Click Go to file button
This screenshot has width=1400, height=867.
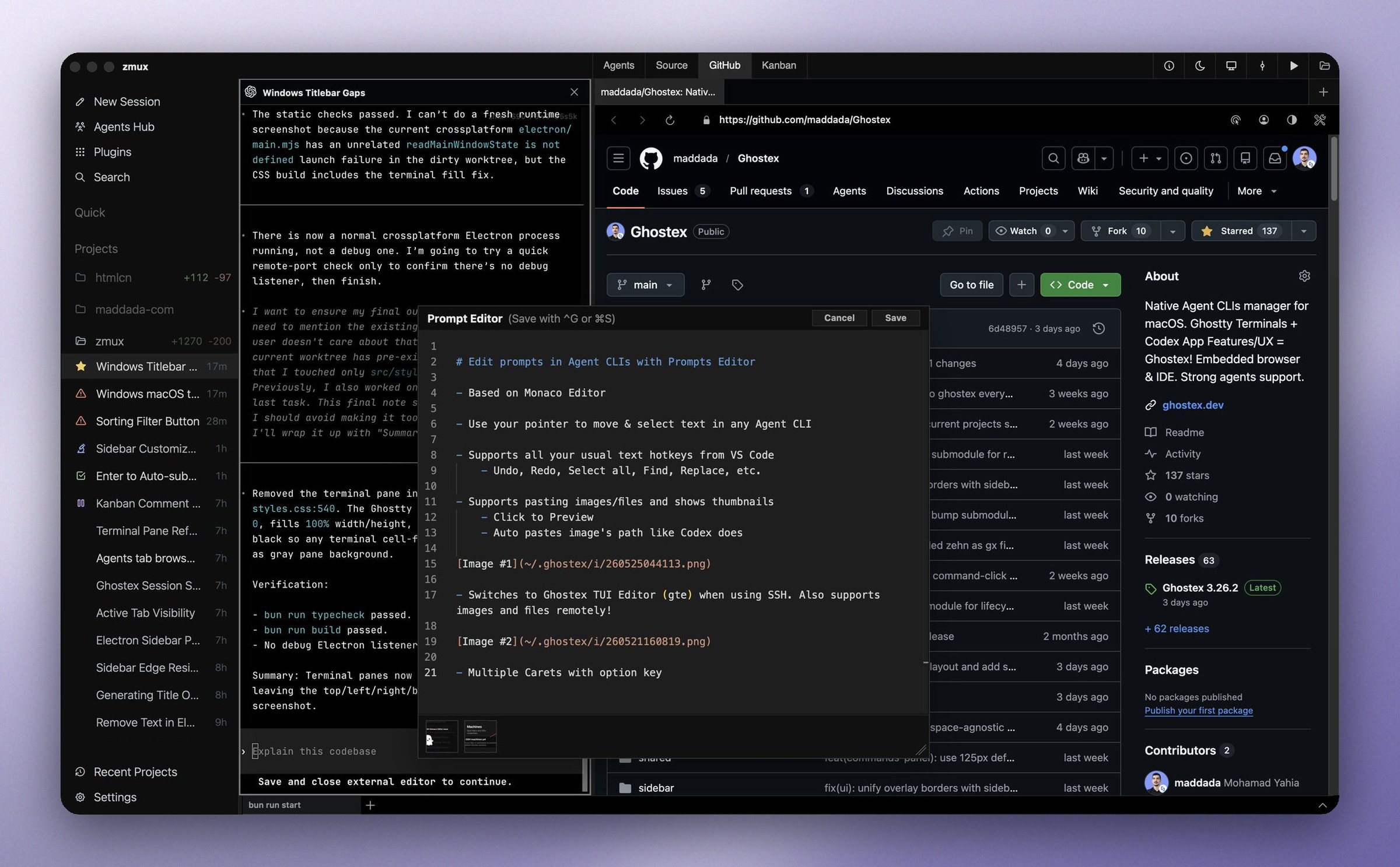coord(971,285)
